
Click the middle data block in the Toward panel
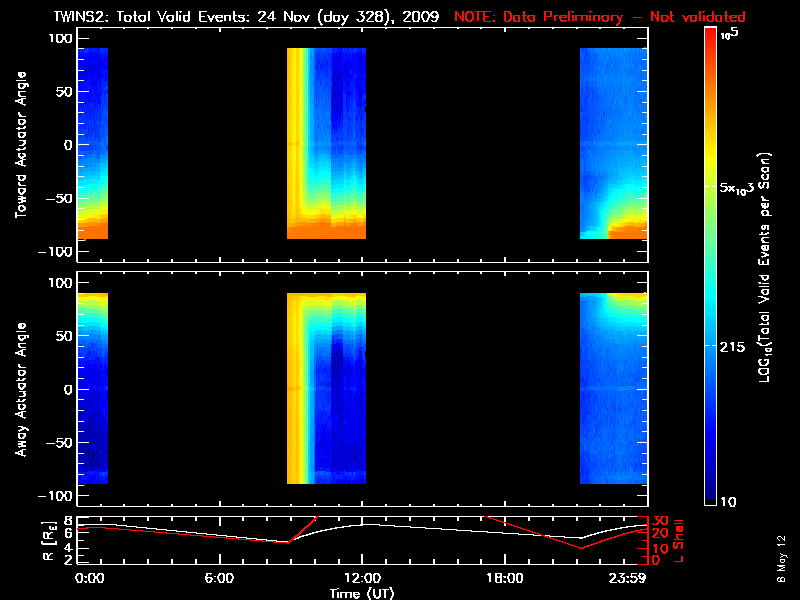click(326, 145)
